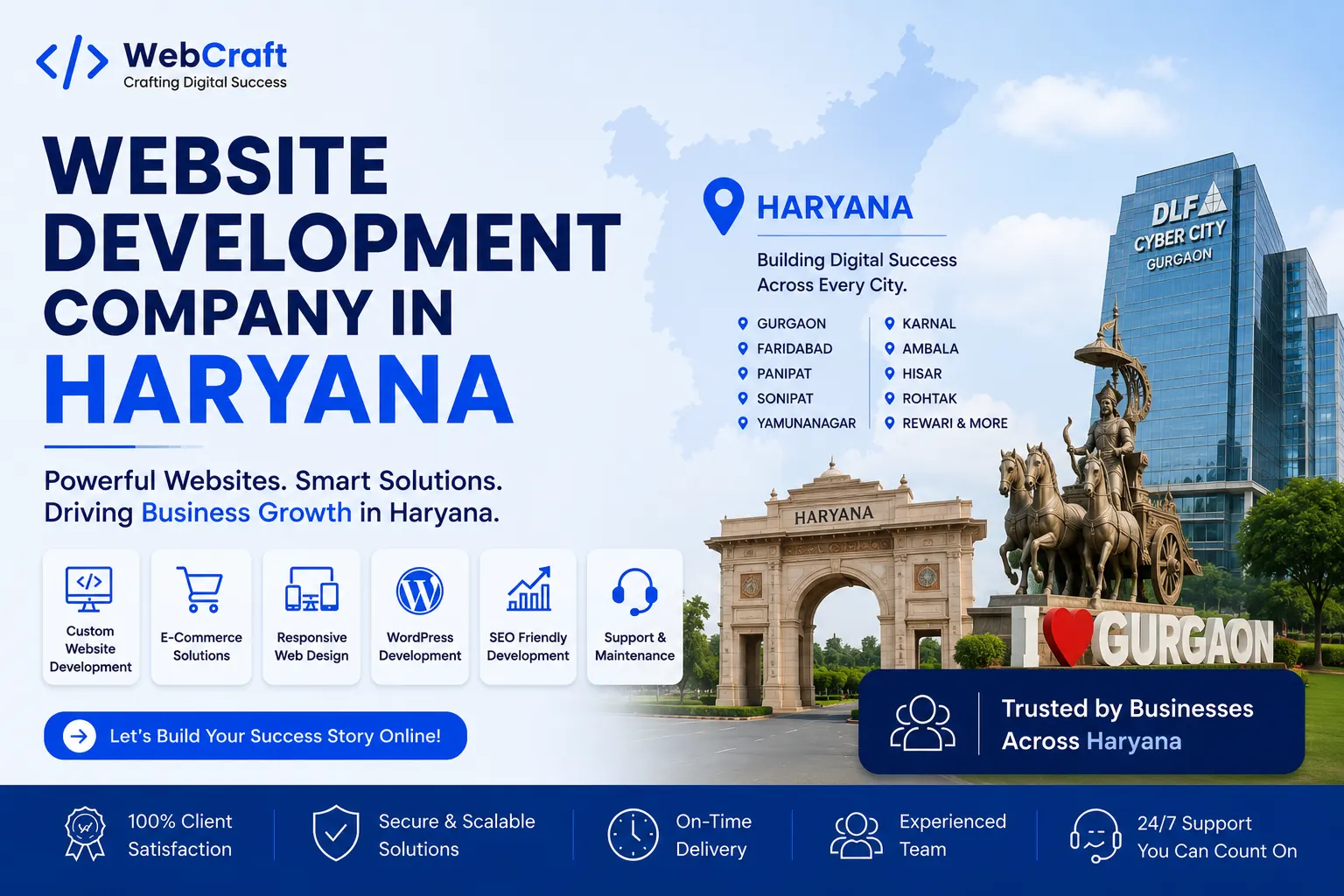Screen dimensions: 1344x896
Task: Click the 24/7 support headset face icon
Action: [x=1095, y=836]
